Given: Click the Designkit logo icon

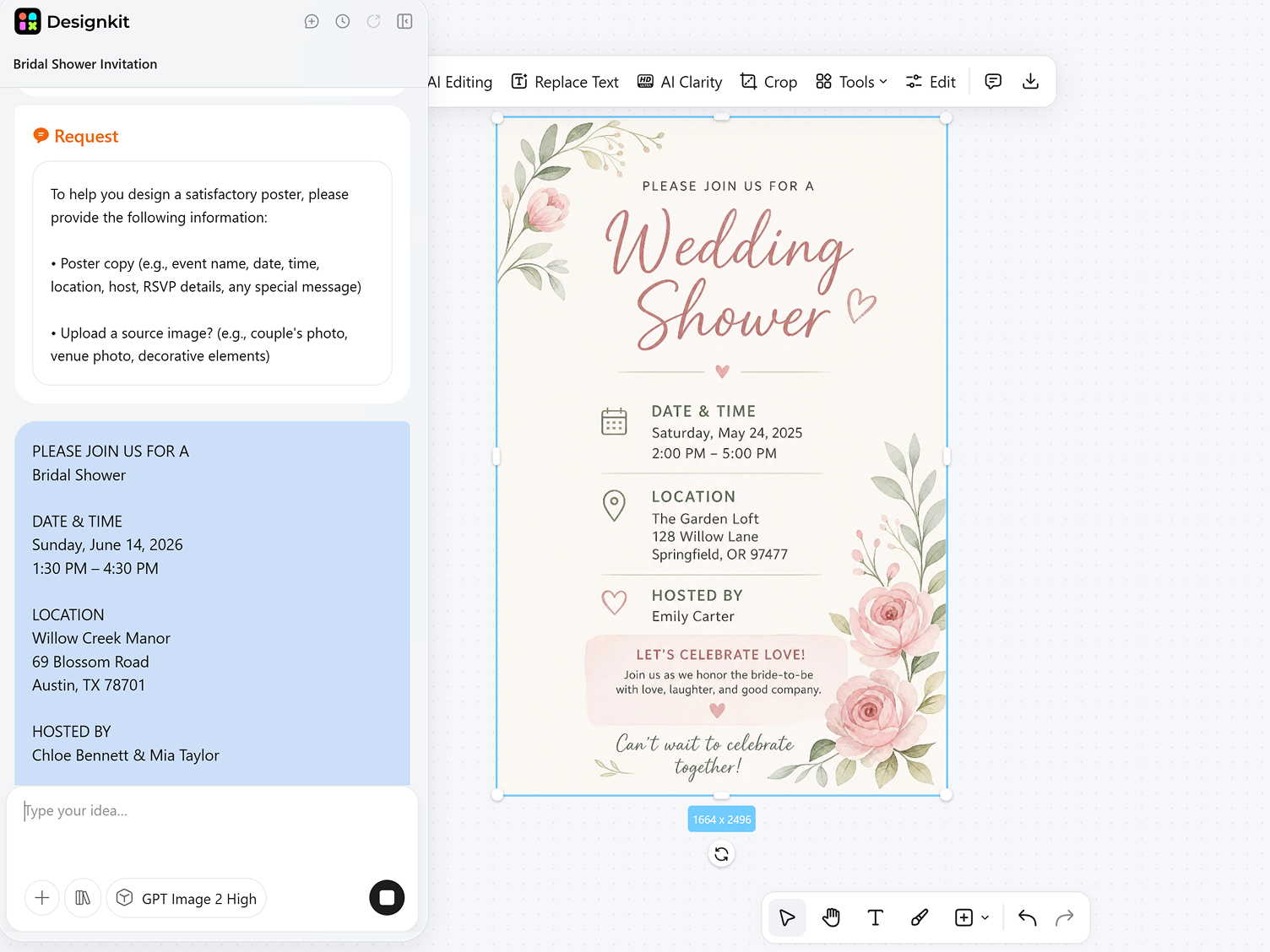Looking at the screenshot, I should [28, 21].
